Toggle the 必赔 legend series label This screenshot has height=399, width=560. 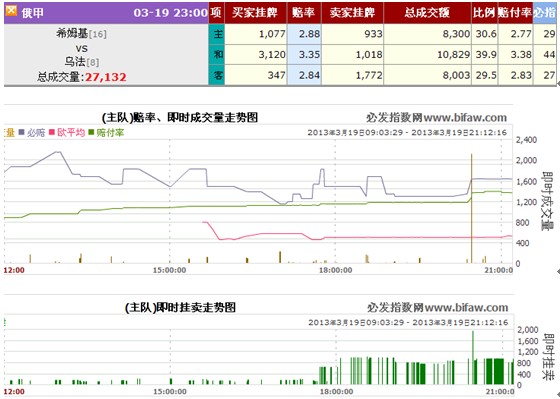coord(36,133)
